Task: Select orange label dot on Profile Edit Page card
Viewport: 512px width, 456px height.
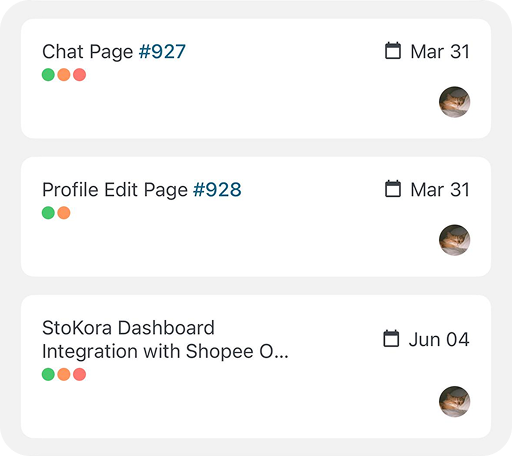Action: (64, 213)
